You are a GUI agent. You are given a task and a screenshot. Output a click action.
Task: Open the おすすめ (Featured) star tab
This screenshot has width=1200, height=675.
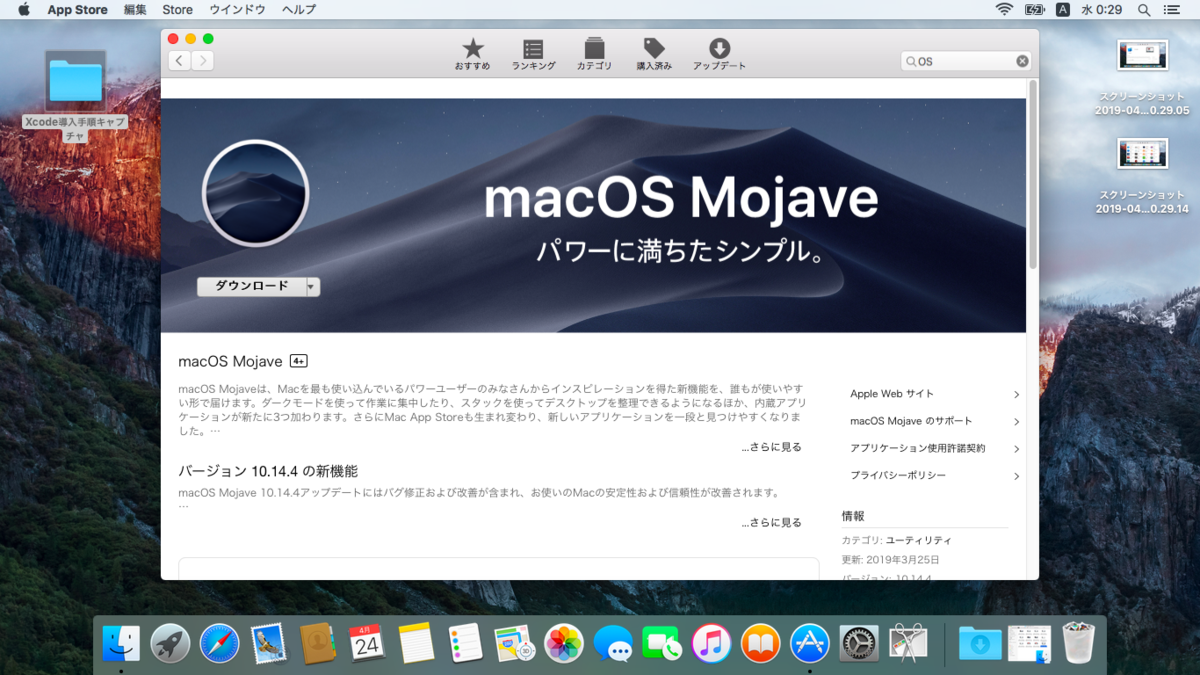coord(472,54)
